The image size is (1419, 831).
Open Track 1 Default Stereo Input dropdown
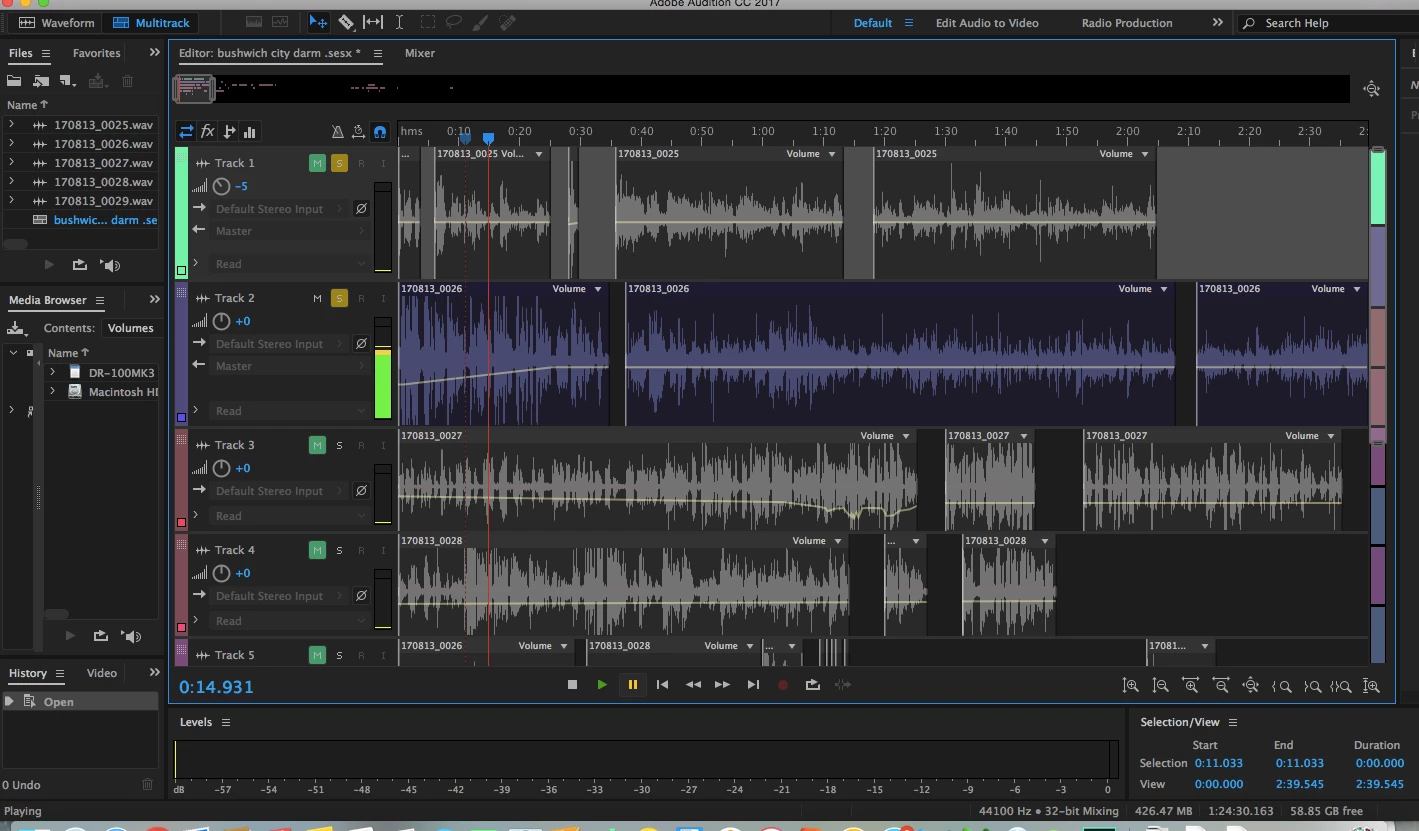pyautogui.click(x=279, y=209)
